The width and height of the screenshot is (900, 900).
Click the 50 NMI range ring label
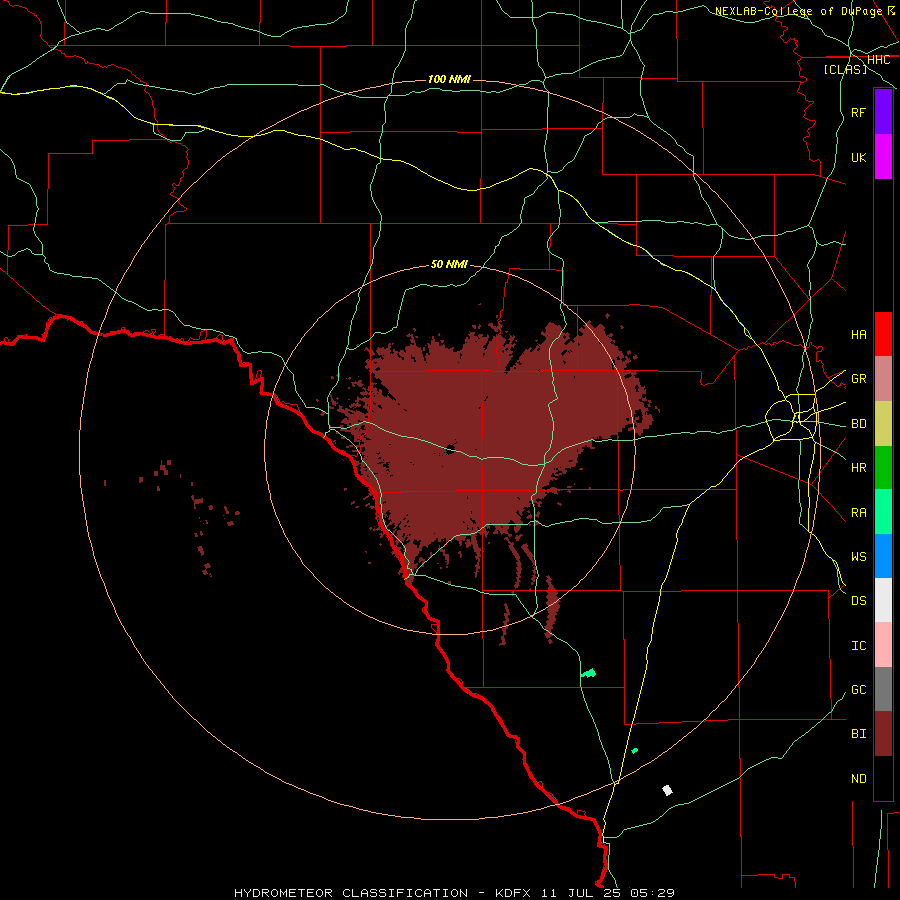point(449,264)
